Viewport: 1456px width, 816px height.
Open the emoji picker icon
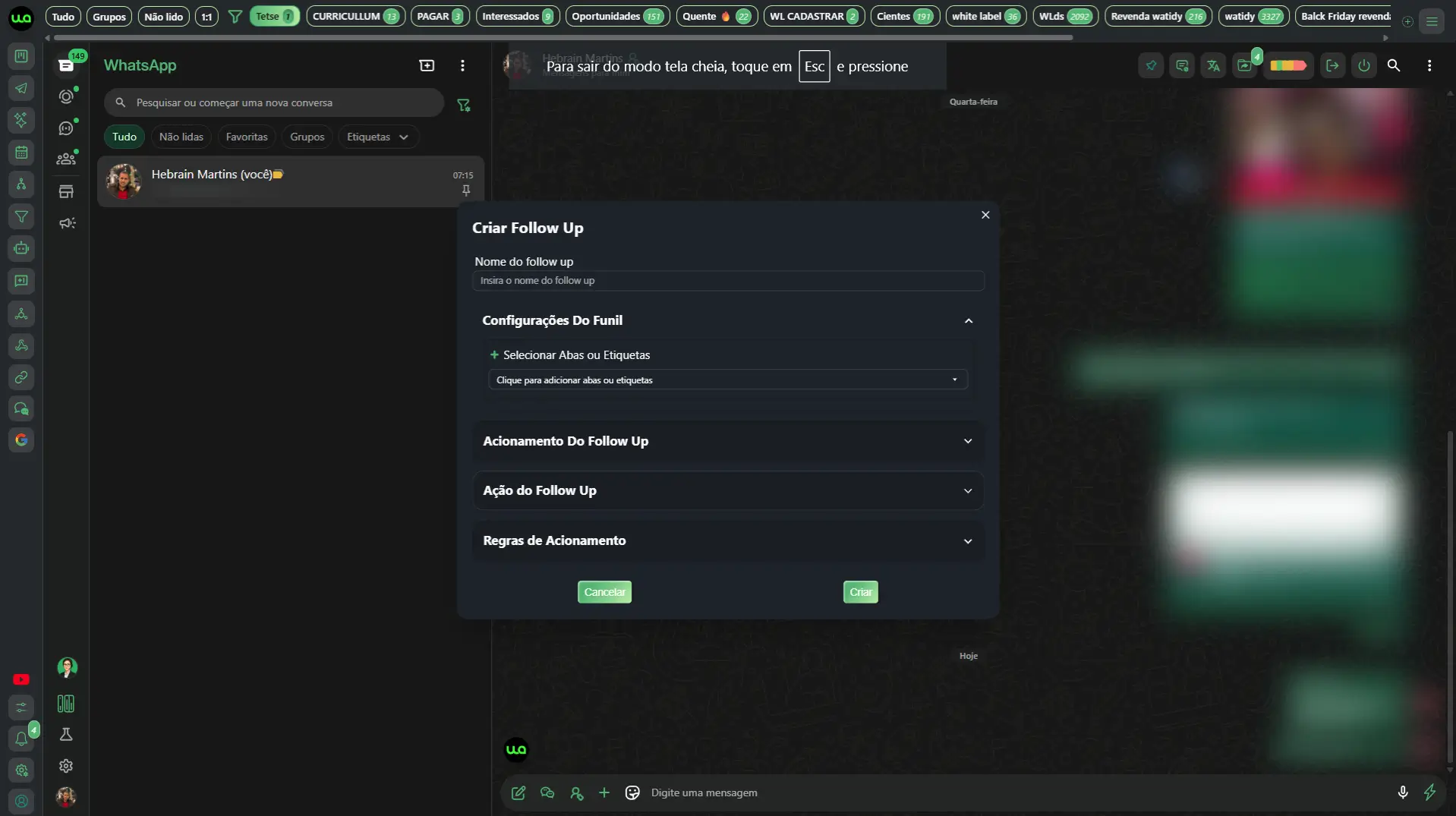pyautogui.click(x=632, y=792)
